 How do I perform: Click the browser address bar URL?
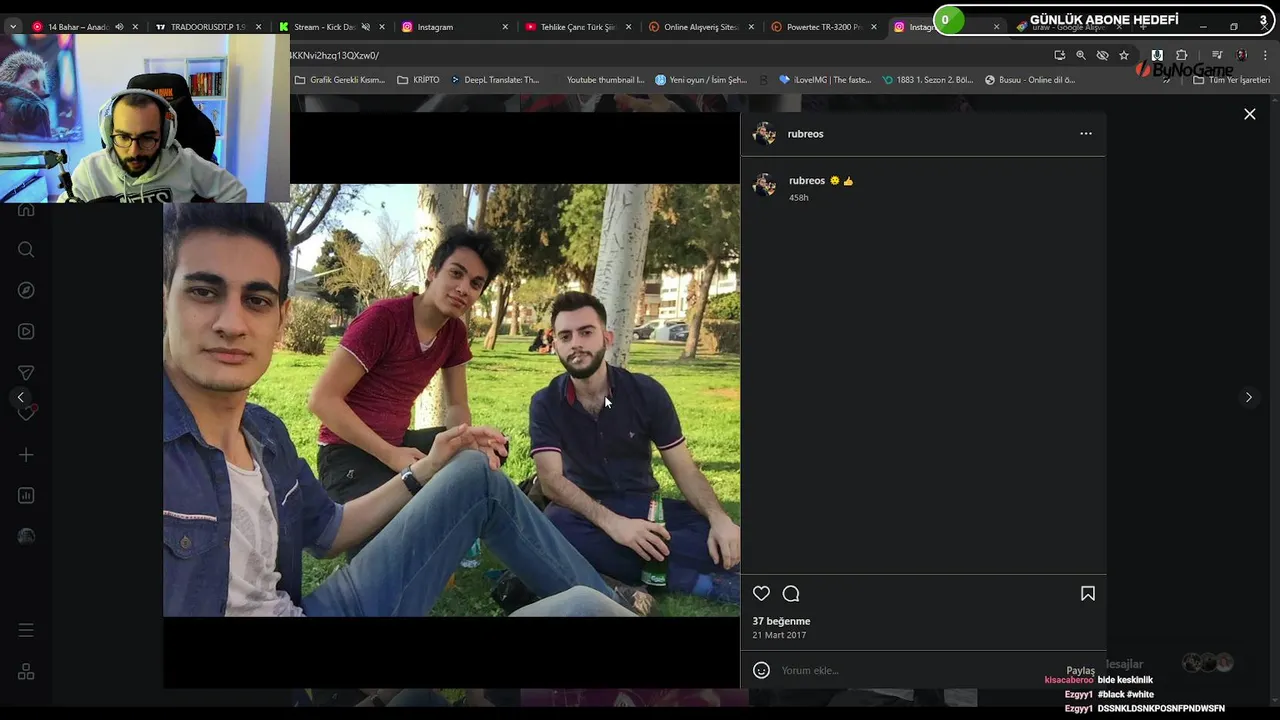(x=334, y=55)
